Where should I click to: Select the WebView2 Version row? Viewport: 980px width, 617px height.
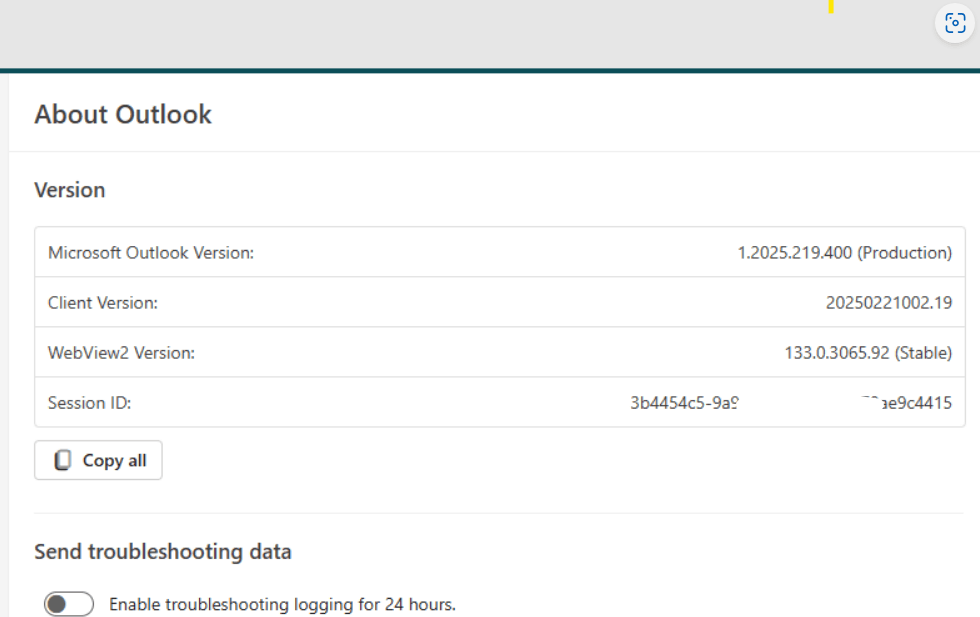(x=498, y=352)
